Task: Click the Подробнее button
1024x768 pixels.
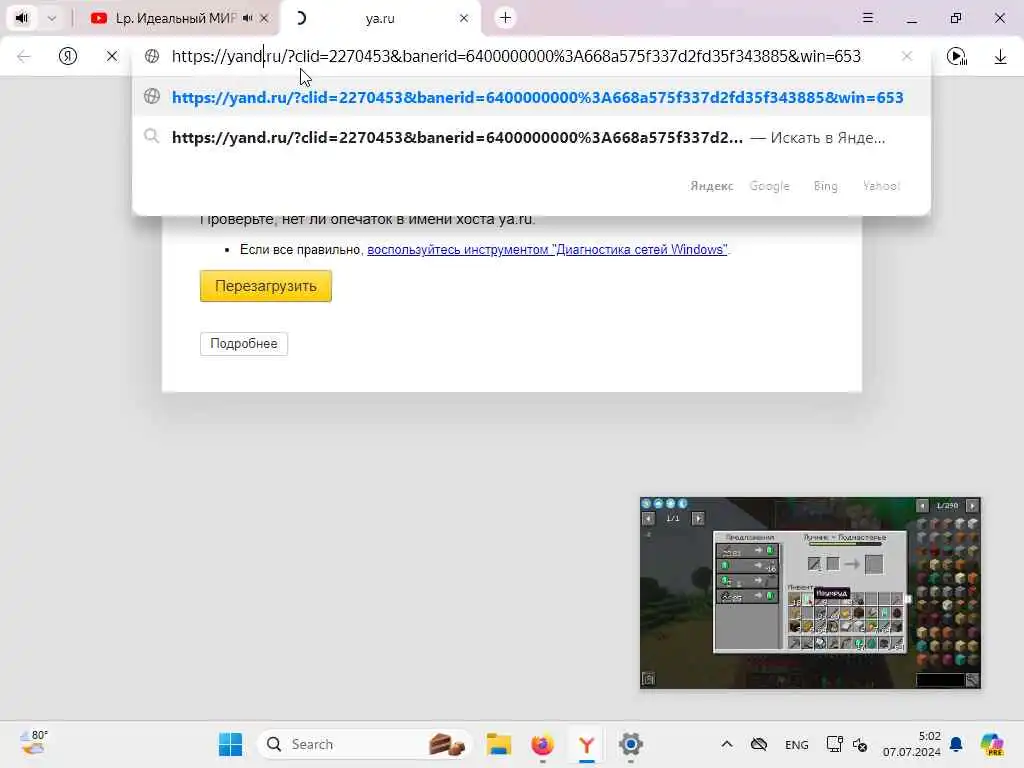Action: (244, 344)
